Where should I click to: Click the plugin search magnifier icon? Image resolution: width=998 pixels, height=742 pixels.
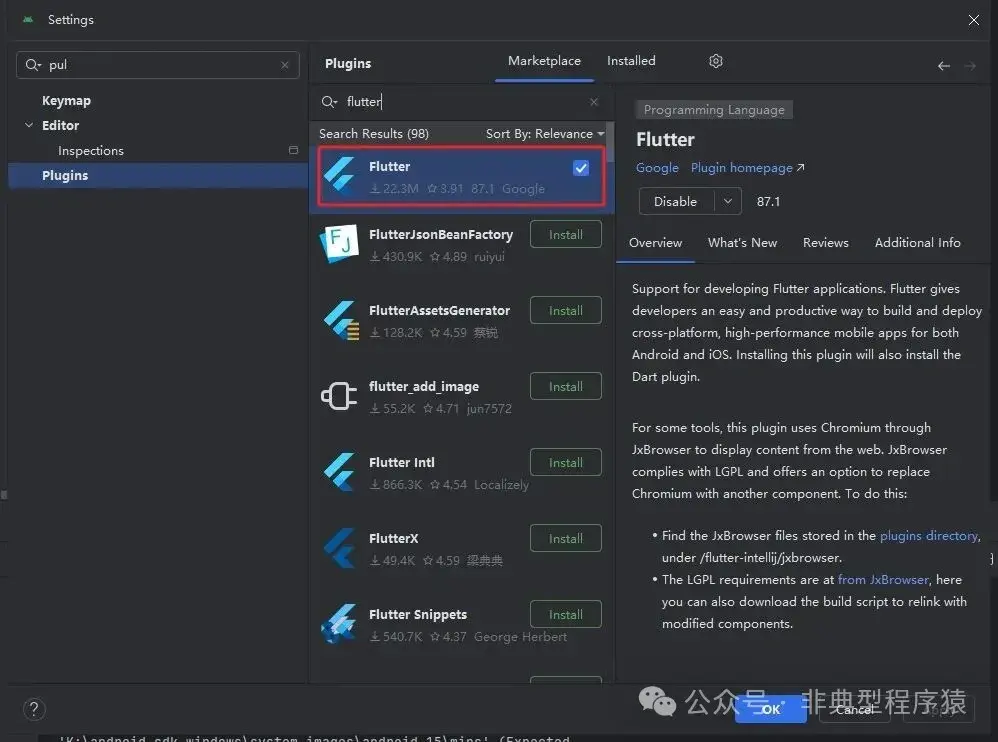(x=329, y=102)
